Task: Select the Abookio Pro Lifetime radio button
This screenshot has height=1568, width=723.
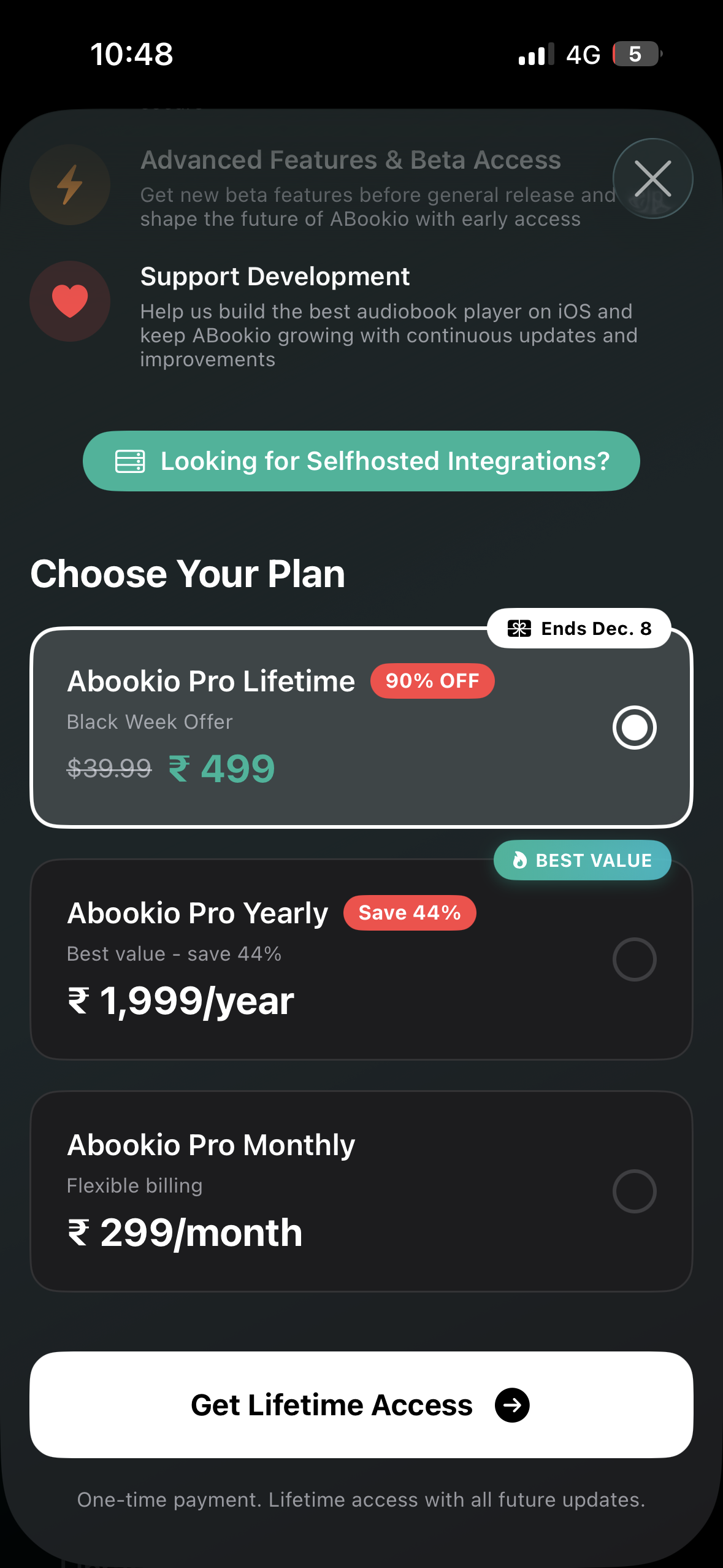Action: (634, 728)
